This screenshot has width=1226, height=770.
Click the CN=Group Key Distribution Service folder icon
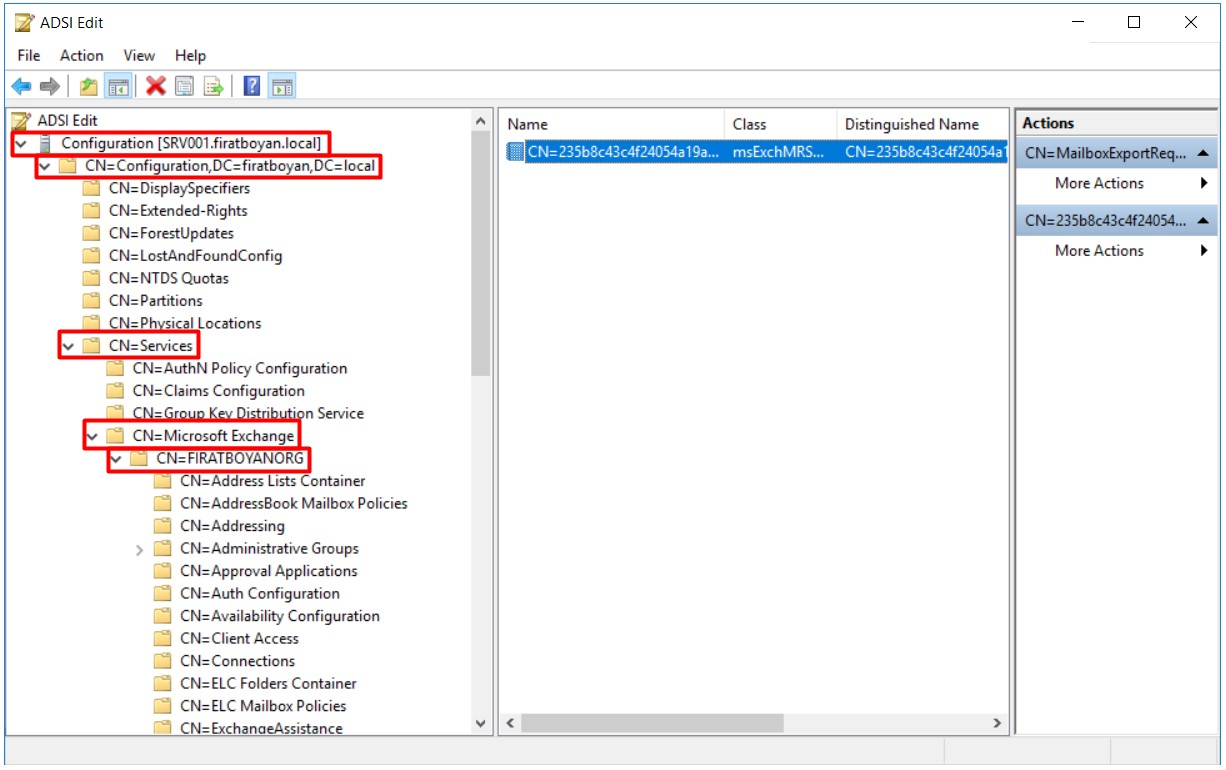(x=116, y=413)
